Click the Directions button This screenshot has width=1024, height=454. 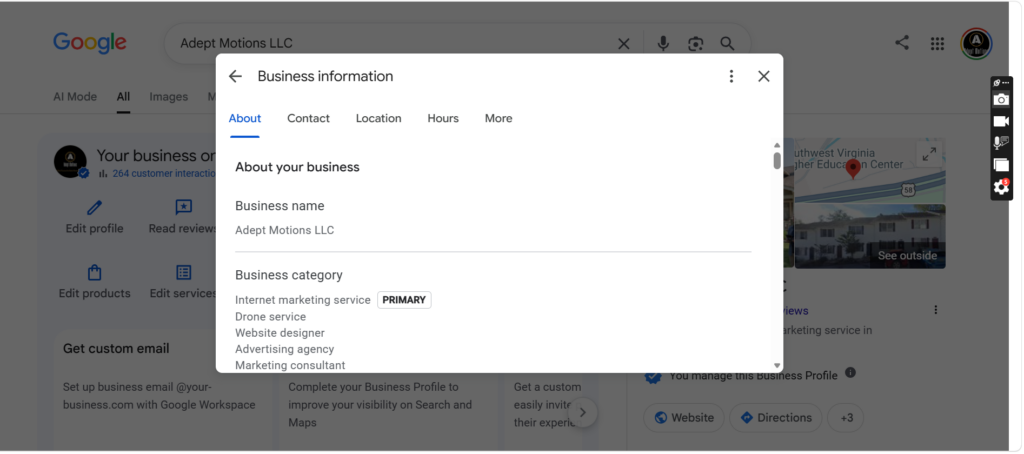[x=776, y=417]
